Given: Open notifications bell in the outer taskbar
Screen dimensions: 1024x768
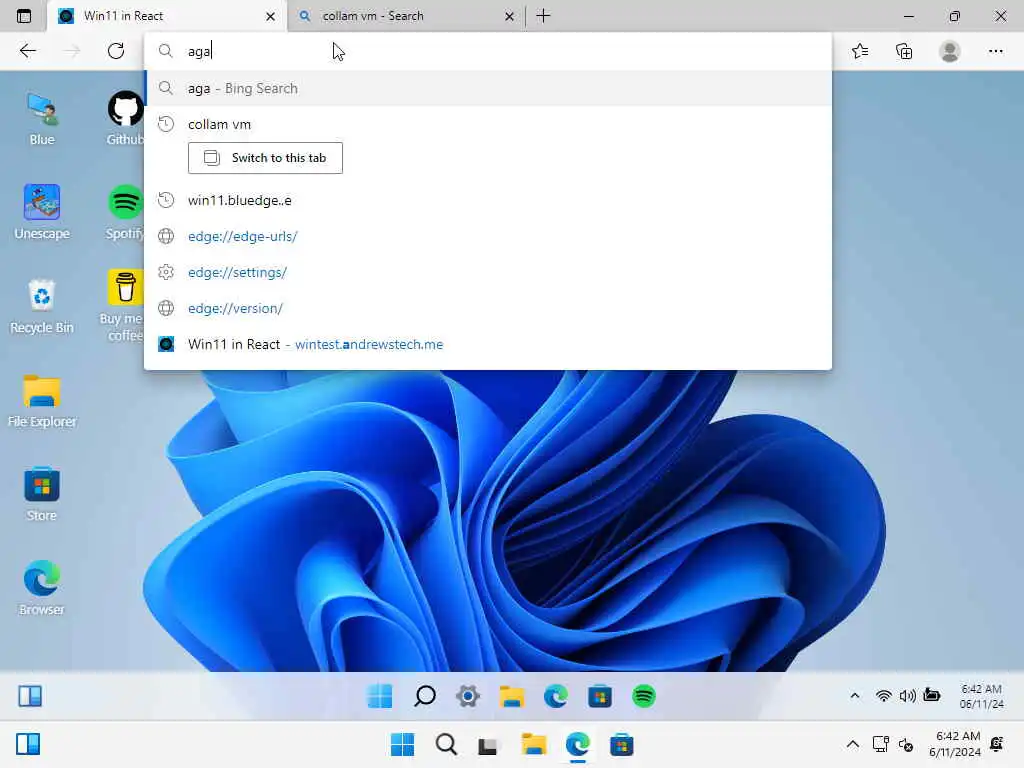Looking at the screenshot, I should click(x=997, y=744).
